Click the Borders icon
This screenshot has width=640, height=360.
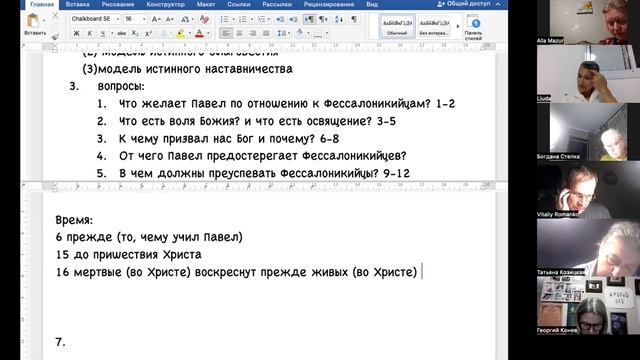pos(318,33)
